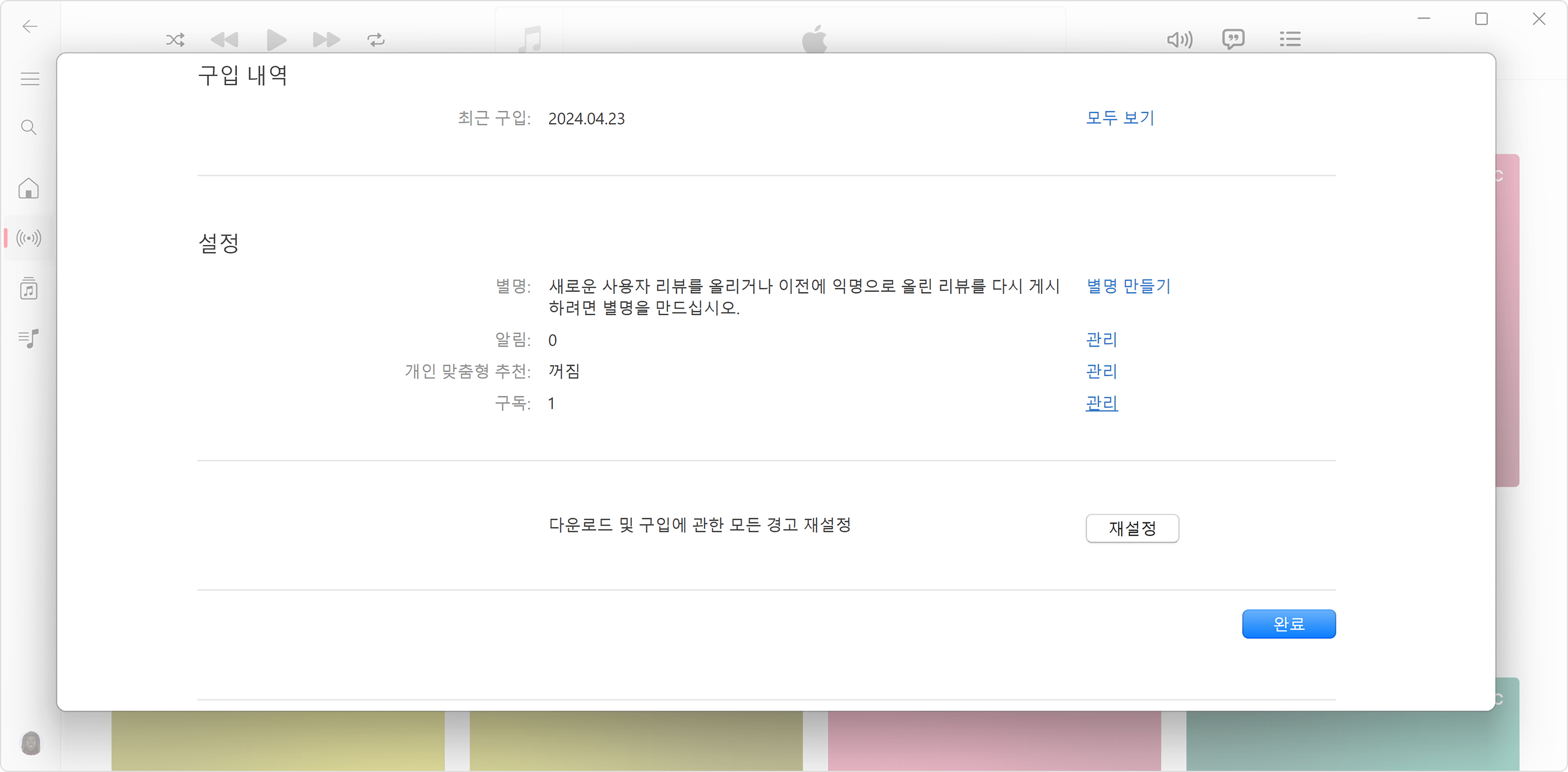Screen dimensions: 1568x772
Task: Open the playback queue list
Action: 1290,39
